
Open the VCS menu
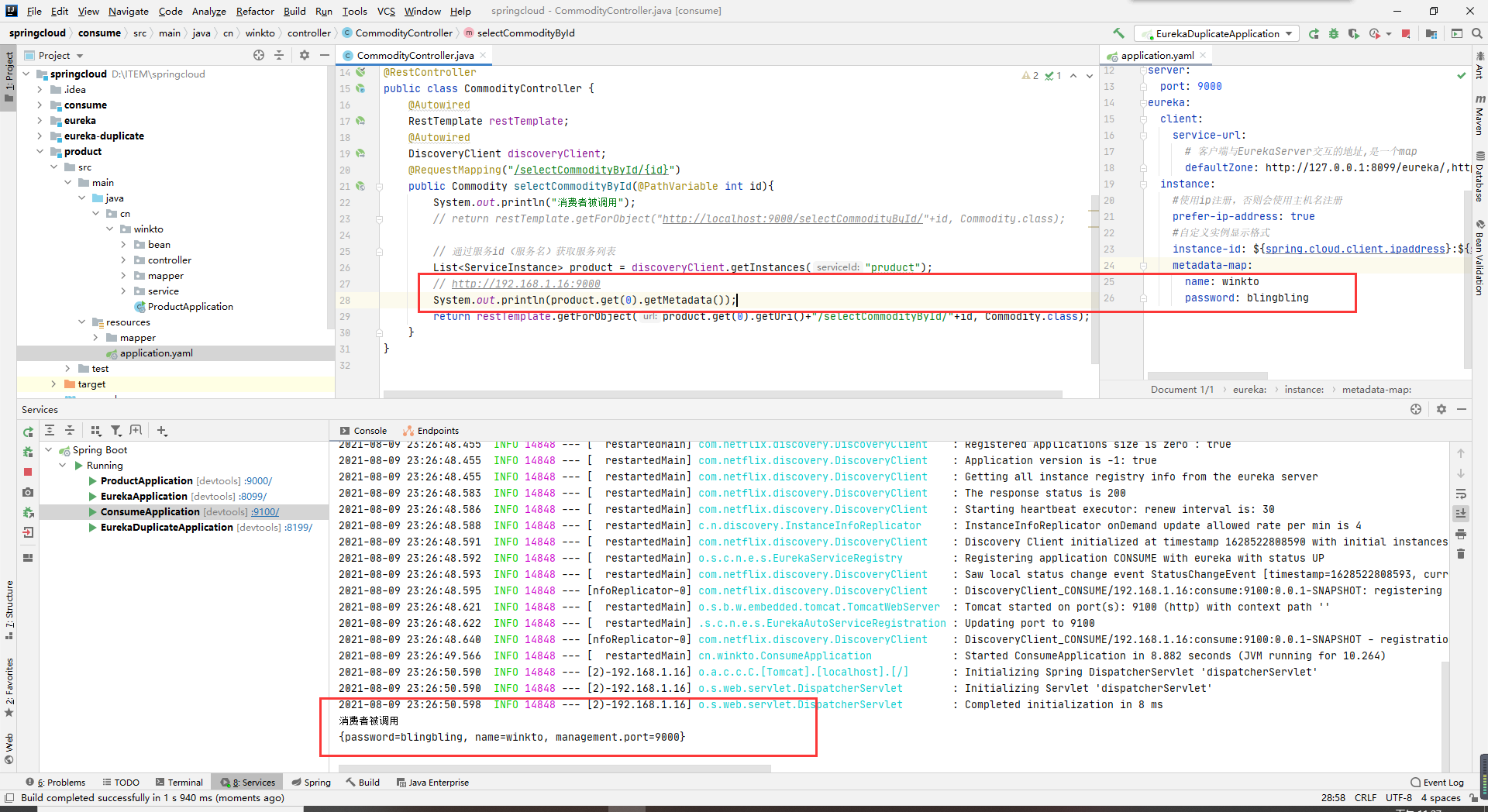tap(386, 11)
